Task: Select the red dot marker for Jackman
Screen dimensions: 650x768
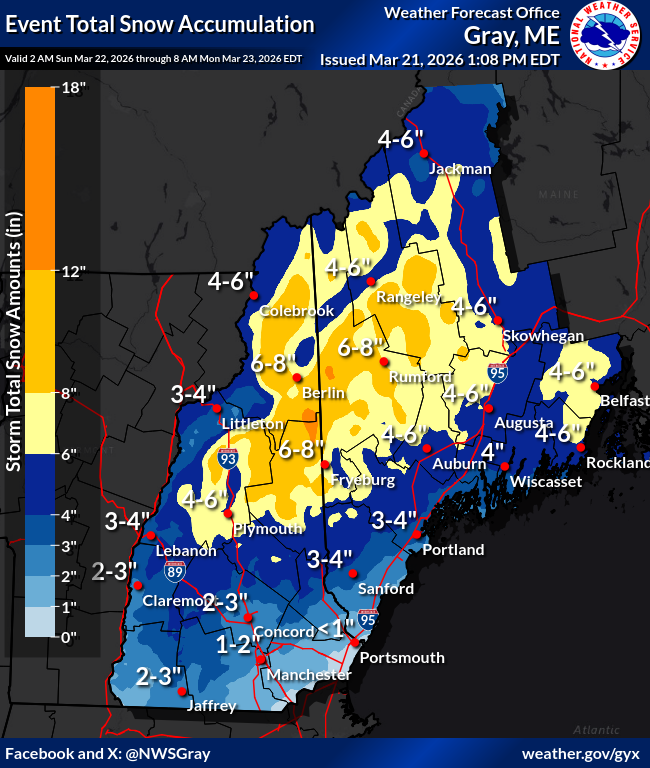Action: click(424, 153)
